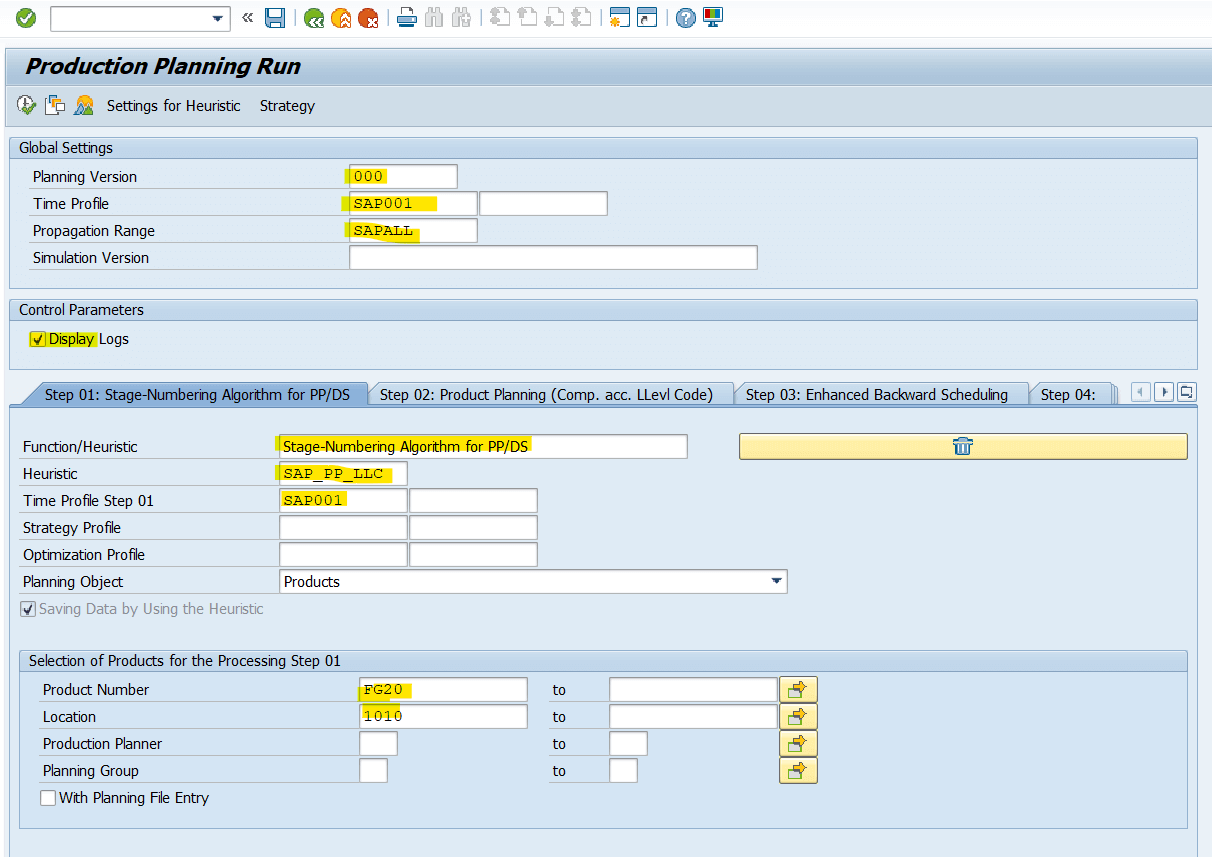Click the Planning Version input field
The image size is (1212, 857).
click(402, 176)
